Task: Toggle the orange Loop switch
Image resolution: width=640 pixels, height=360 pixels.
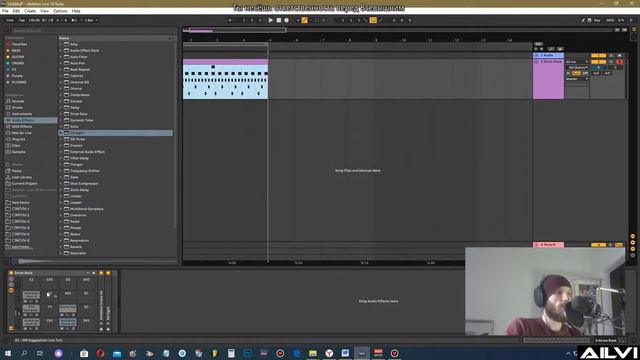Action: [x=373, y=20]
